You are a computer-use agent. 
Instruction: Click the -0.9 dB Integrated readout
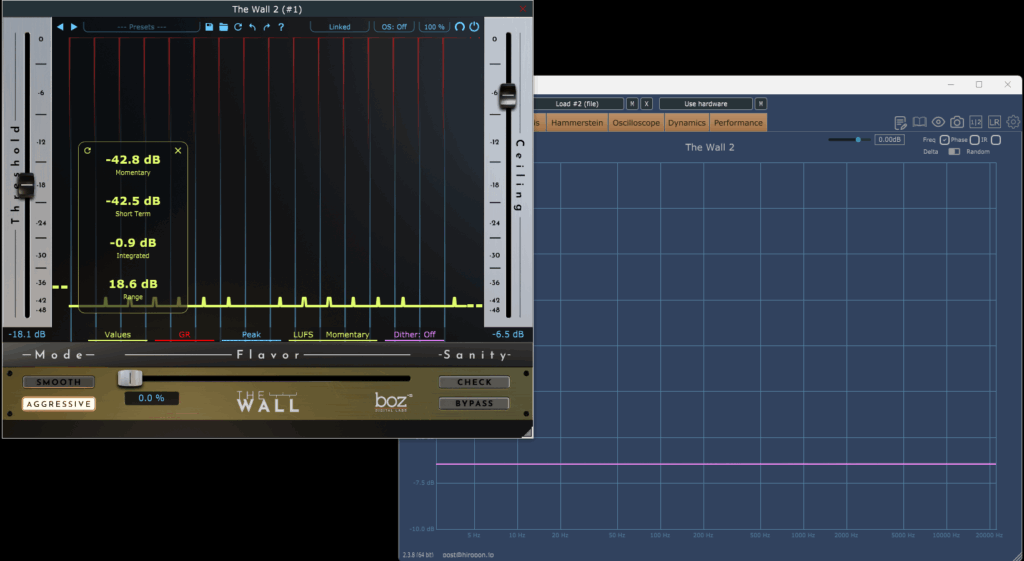133,243
